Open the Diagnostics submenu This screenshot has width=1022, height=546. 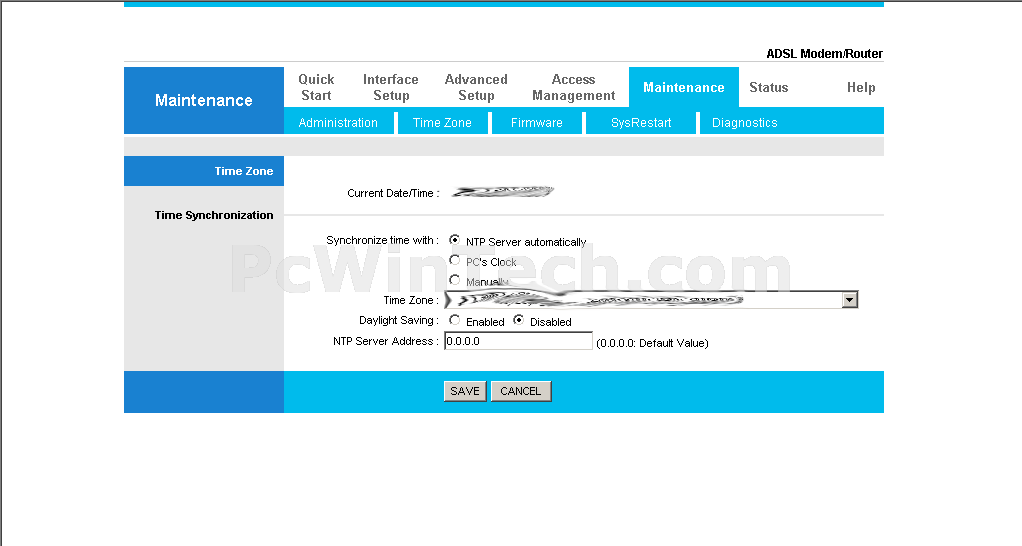744,122
